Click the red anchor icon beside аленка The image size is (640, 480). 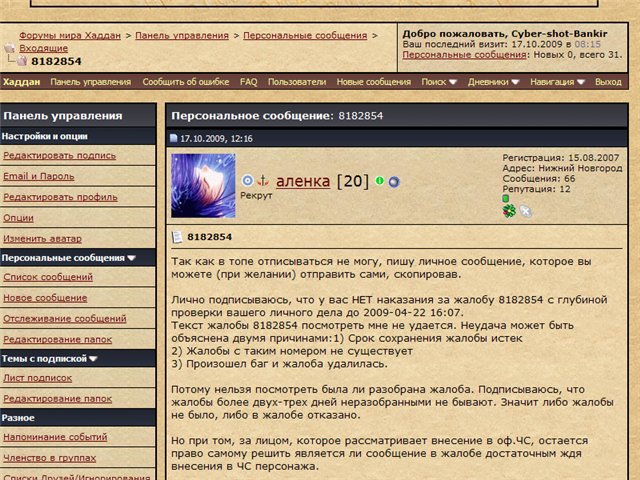pyautogui.click(x=263, y=180)
